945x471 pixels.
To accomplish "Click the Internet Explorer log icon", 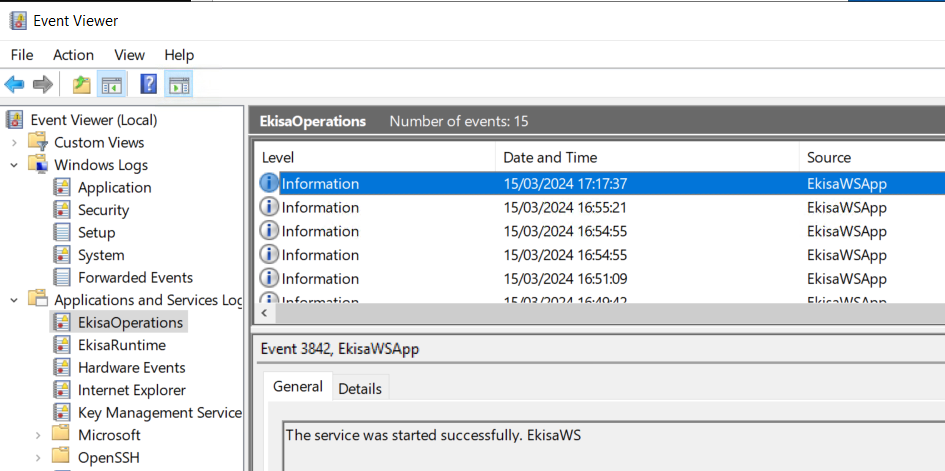I will [62, 390].
